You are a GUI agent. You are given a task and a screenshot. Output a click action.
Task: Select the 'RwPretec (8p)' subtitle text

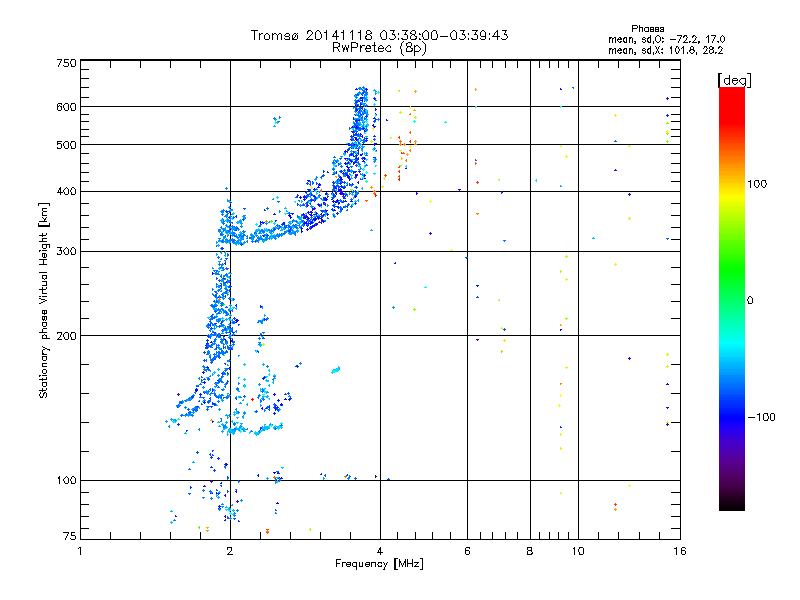pyautogui.click(x=379, y=48)
